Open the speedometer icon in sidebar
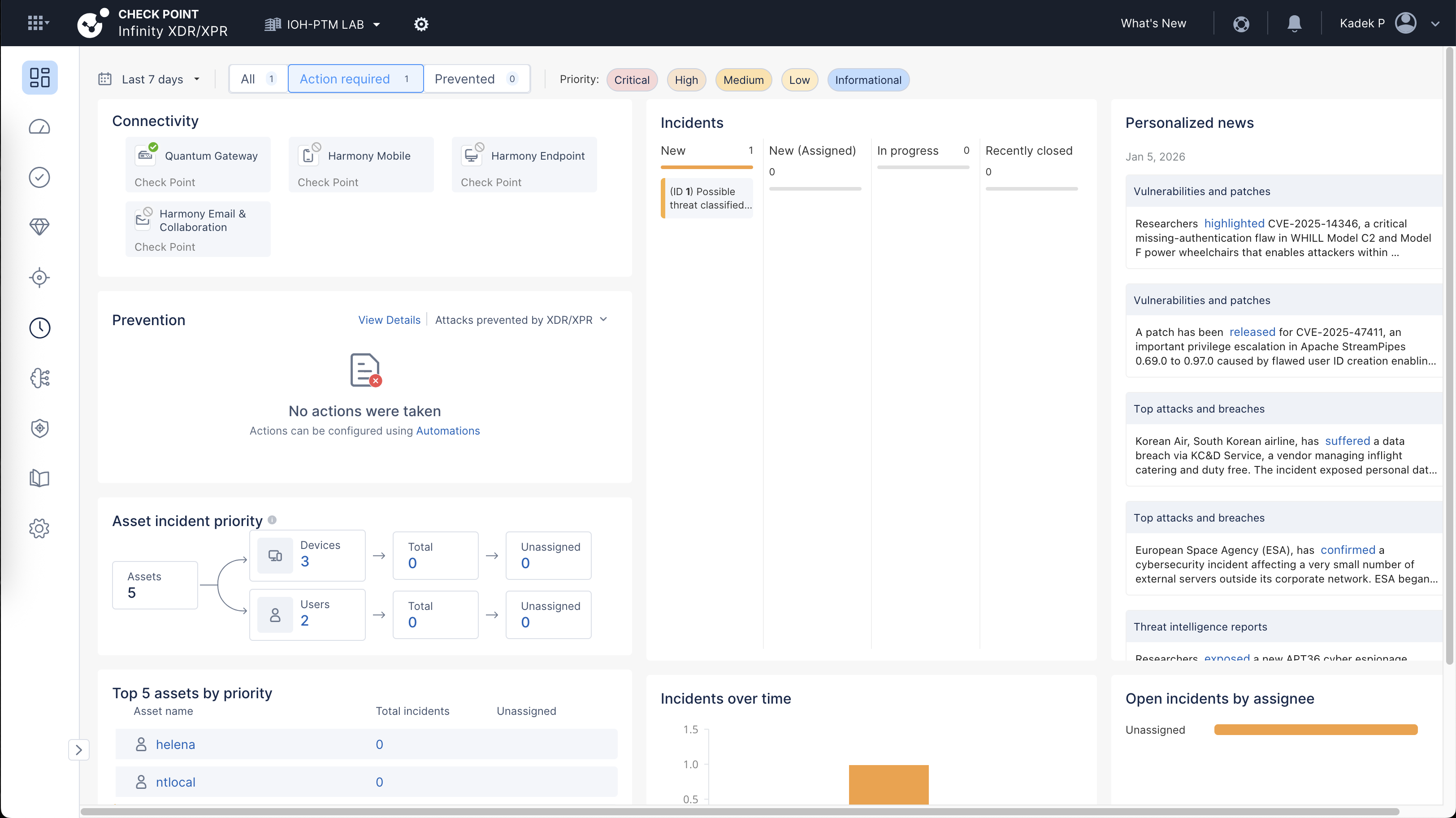Viewport: 1456px width, 818px height. [39, 127]
